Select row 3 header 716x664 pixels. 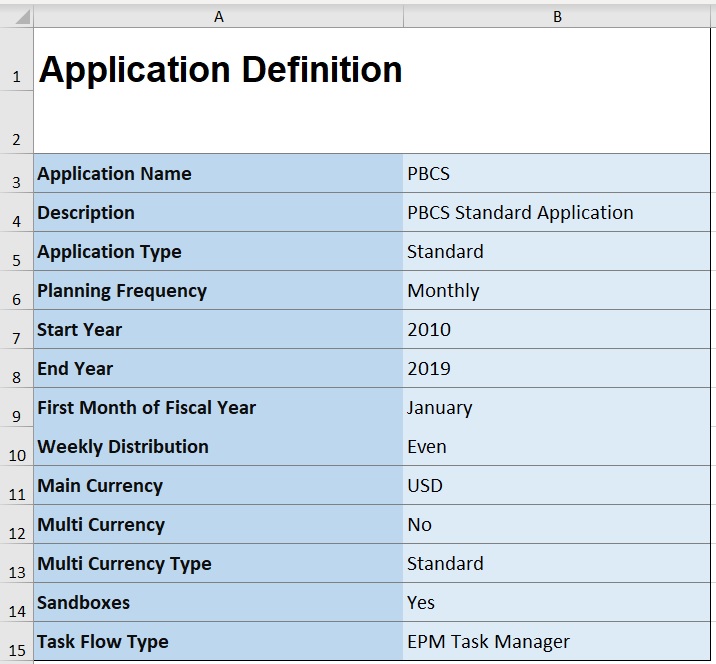click(16, 174)
